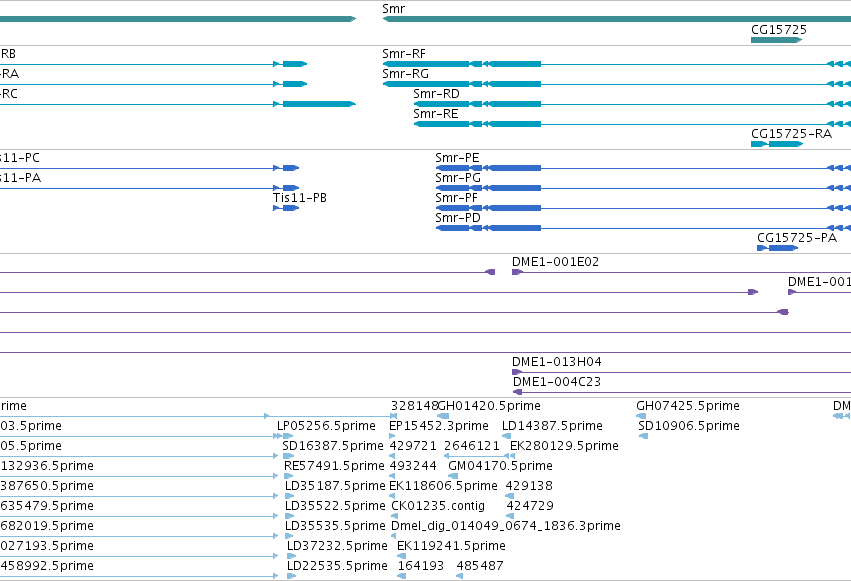
Task: Select the CG15725-RA transcript label
Action: pyautogui.click(x=791, y=134)
